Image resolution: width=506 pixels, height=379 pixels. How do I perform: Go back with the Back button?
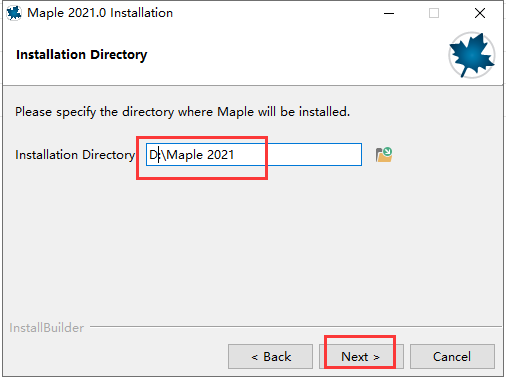click(x=270, y=357)
